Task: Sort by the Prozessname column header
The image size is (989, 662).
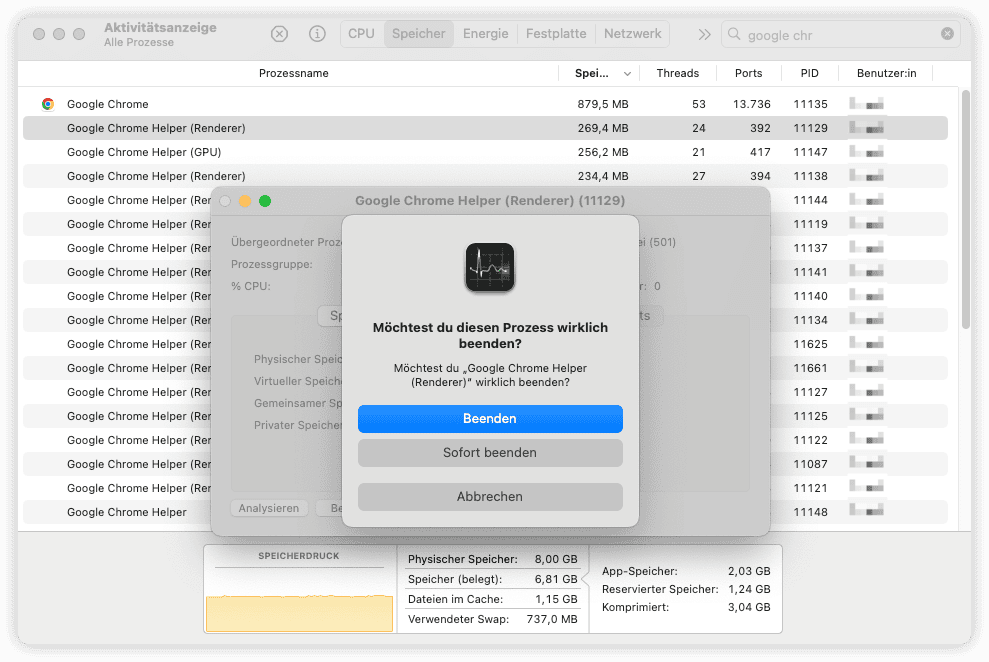Action: [293, 73]
